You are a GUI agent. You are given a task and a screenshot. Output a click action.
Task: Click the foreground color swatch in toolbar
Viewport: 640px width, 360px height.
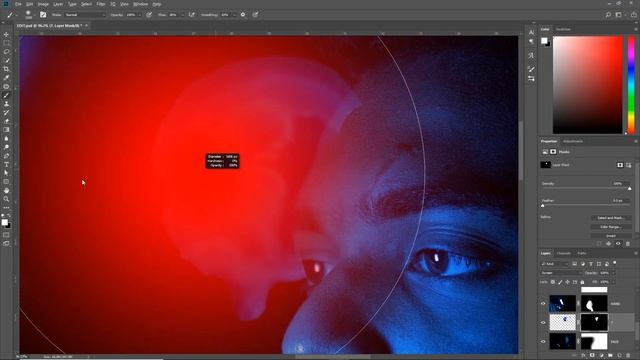click(4, 222)
